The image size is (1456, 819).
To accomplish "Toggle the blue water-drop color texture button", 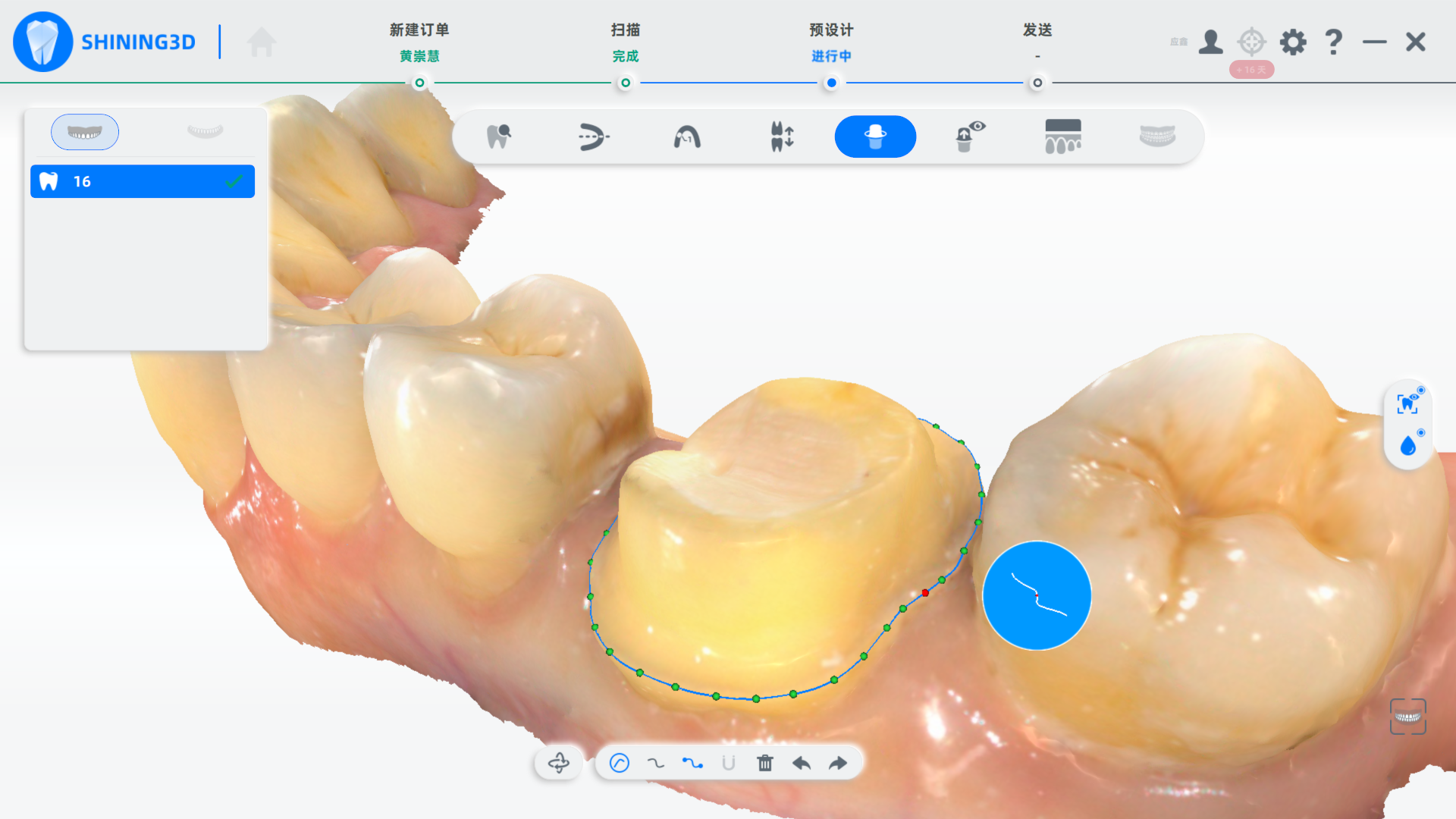I will pos(1408,446).
